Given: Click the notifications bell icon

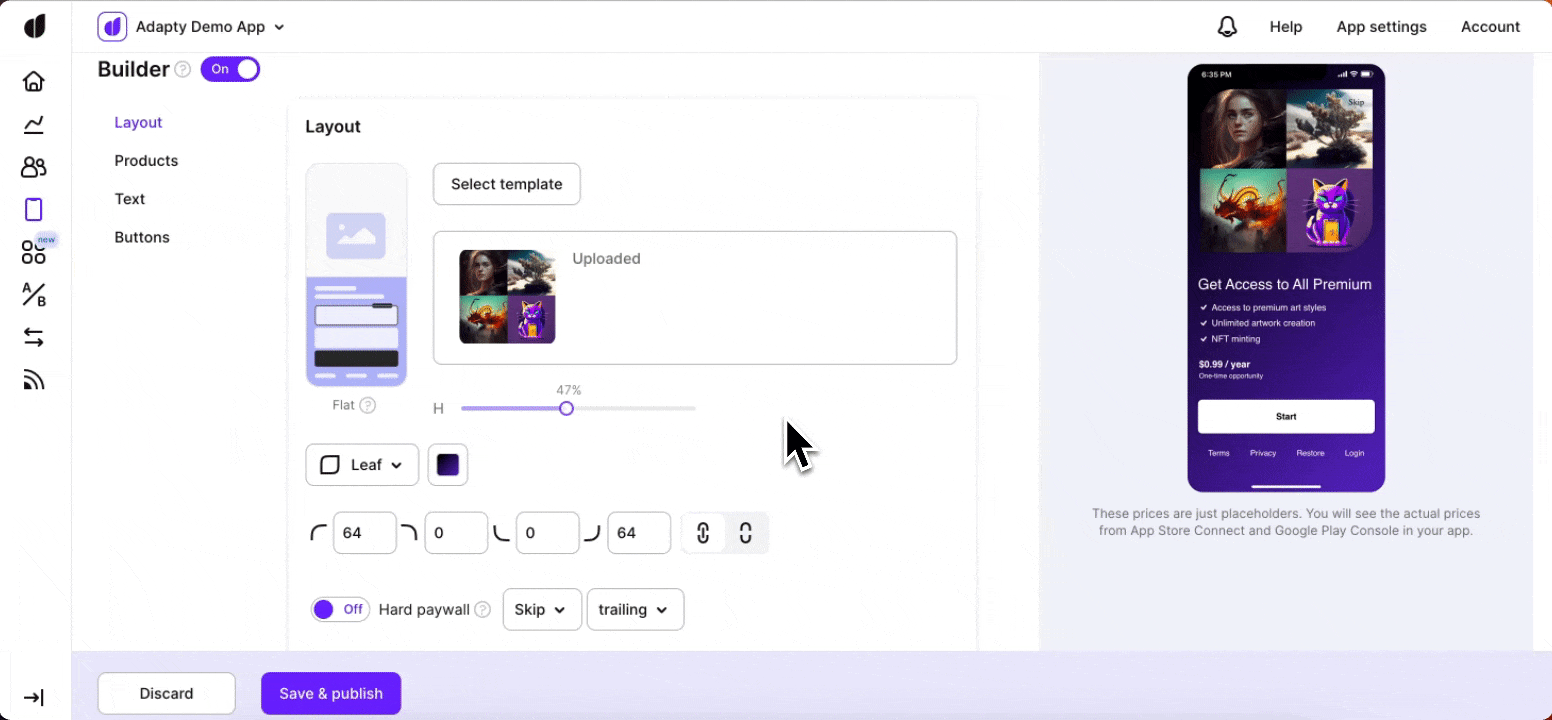Looking at the screenshot, I should pos(1227,27).
